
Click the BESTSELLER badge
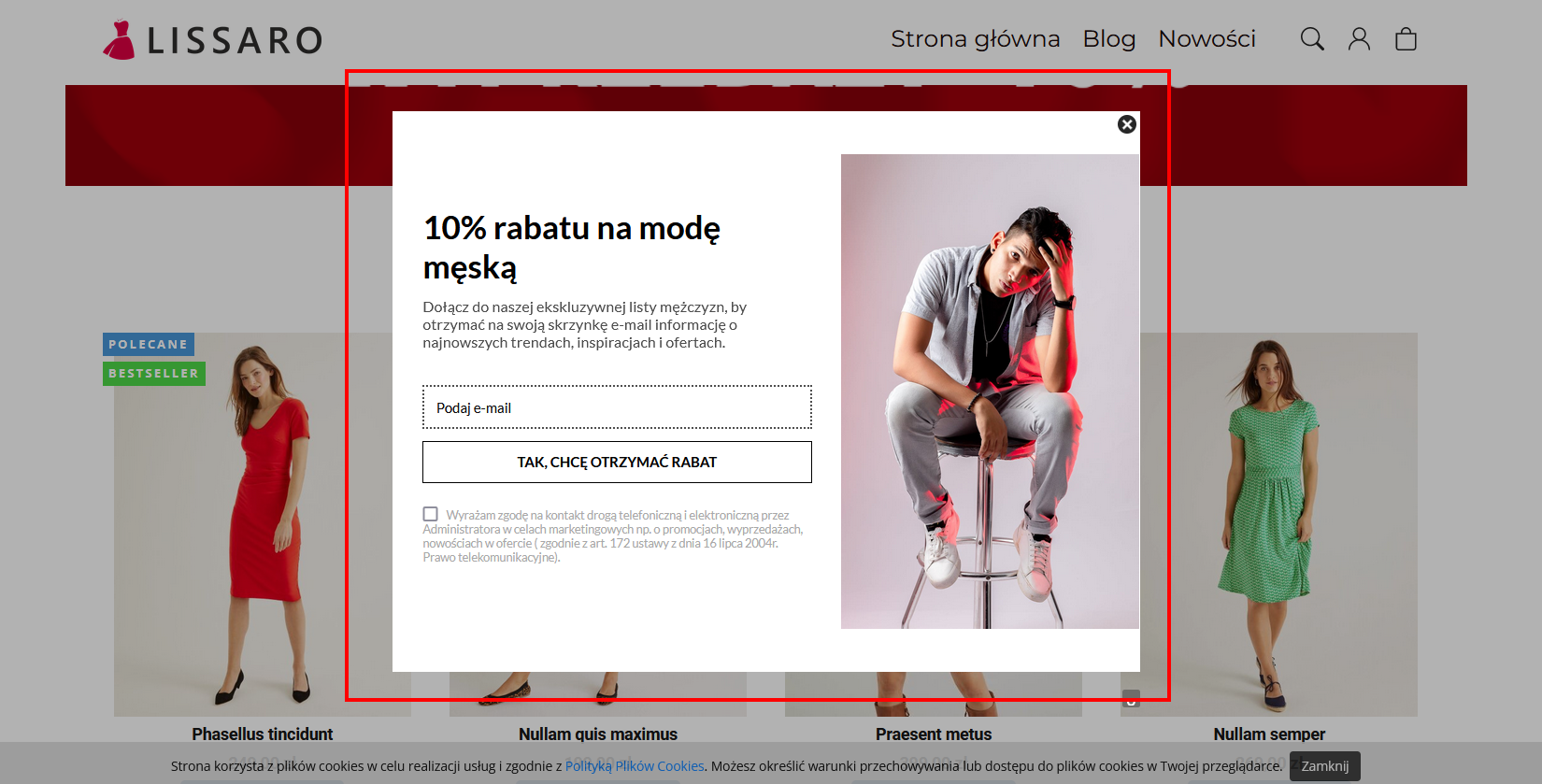(154, 374)
